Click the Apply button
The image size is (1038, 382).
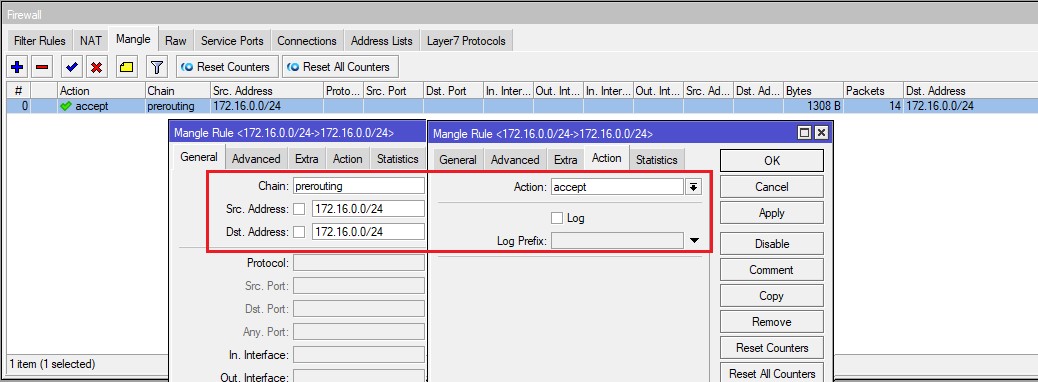coord(772,213)
